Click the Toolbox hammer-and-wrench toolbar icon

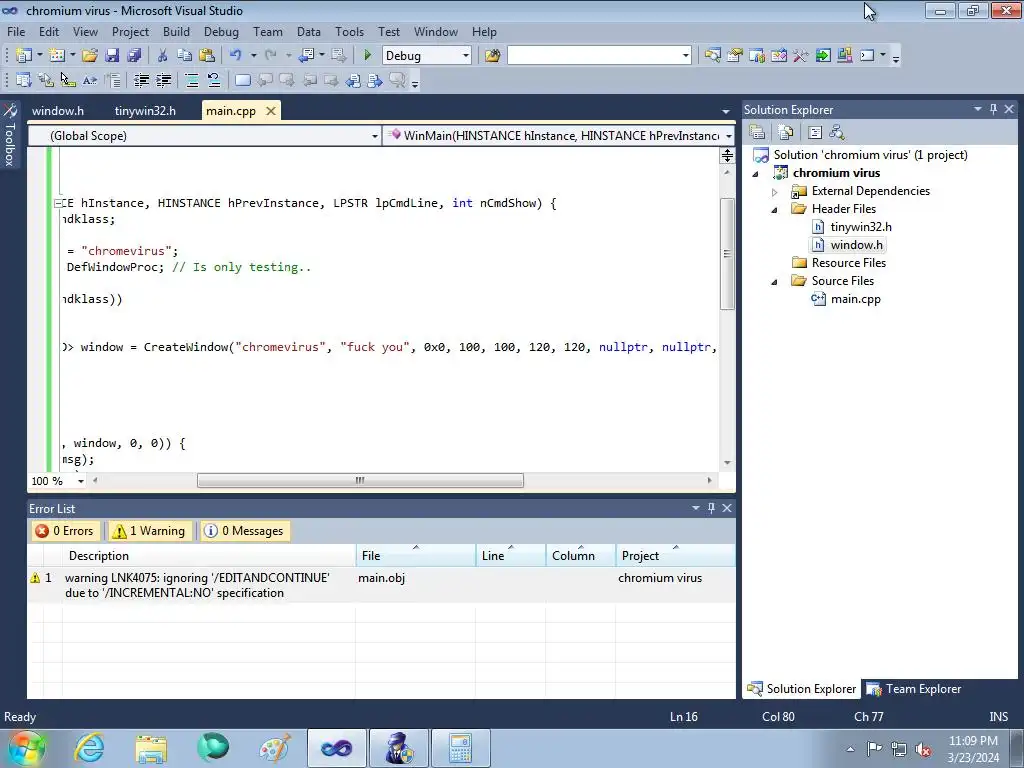(801, 56)
